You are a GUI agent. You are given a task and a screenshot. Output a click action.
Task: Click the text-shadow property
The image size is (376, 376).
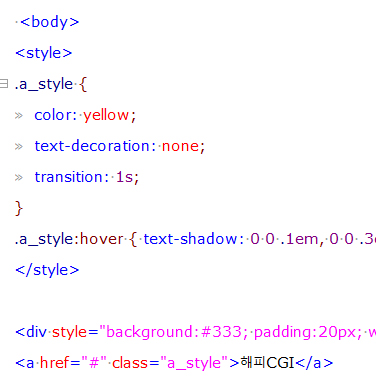[x=190, y=239]
